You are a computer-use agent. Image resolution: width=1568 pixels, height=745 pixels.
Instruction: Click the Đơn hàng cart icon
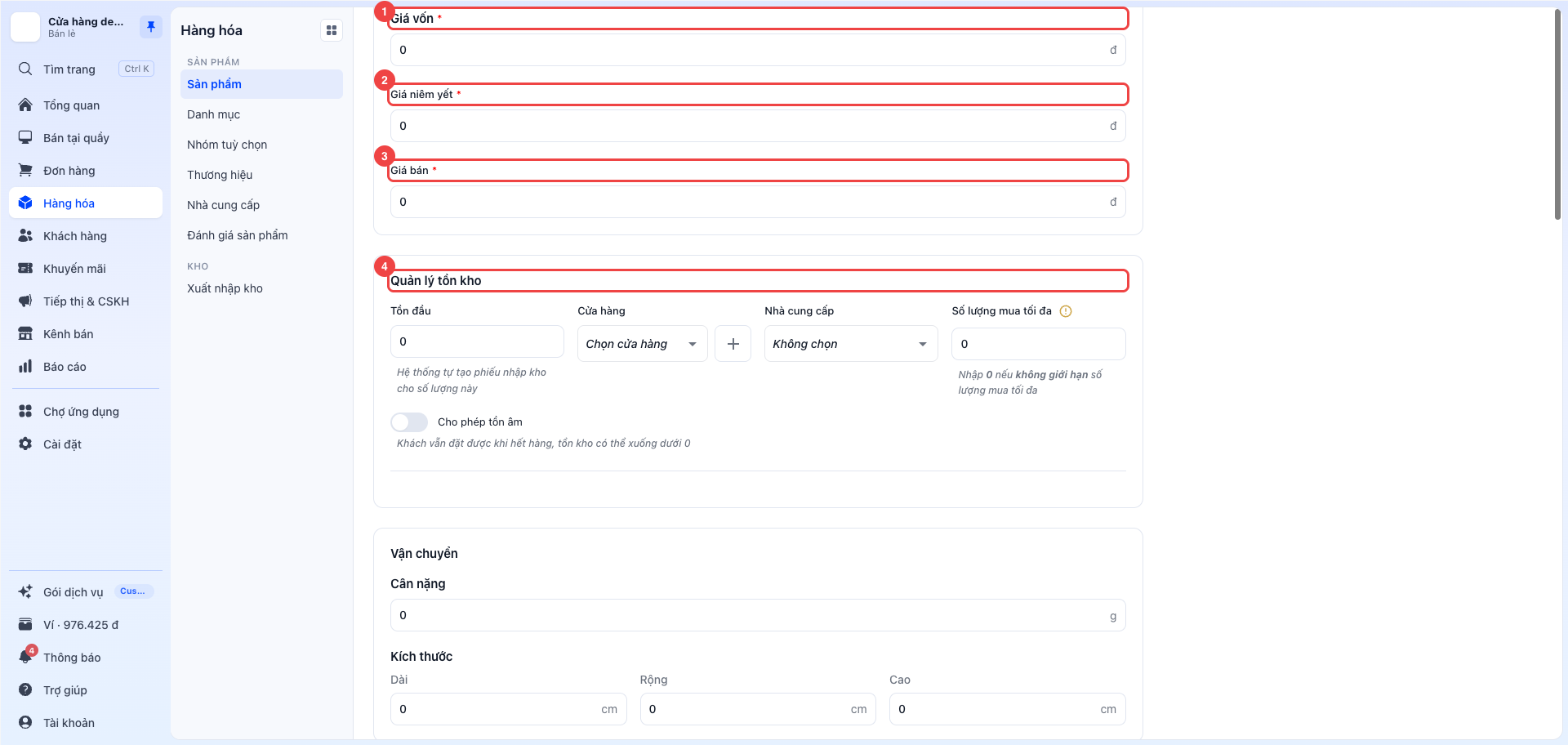coord(25,170)
